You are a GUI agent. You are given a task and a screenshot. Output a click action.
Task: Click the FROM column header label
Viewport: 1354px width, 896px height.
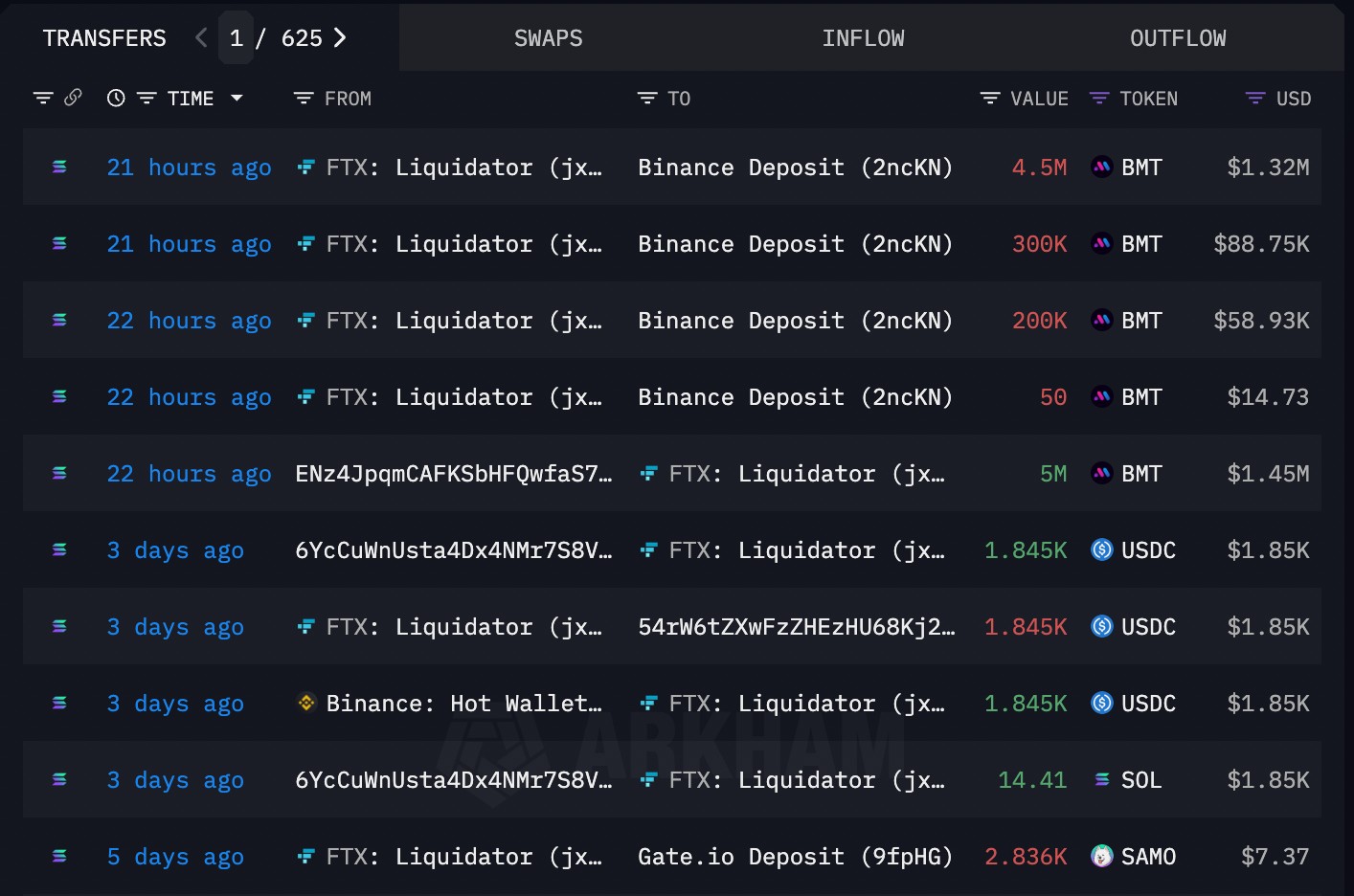[348, 99]
